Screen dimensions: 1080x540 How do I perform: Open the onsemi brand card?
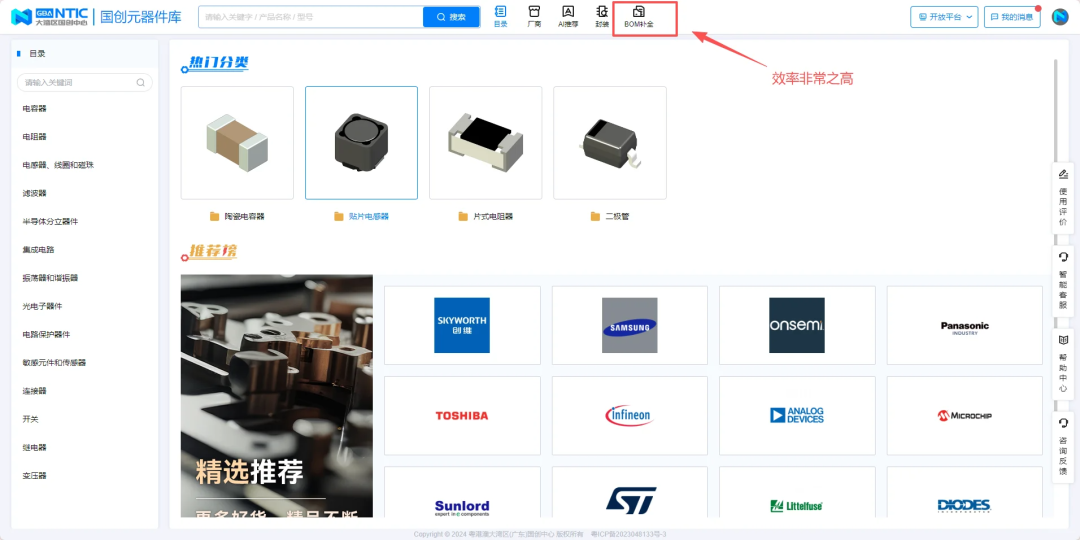pyautogui.click(x=797, y=325)
